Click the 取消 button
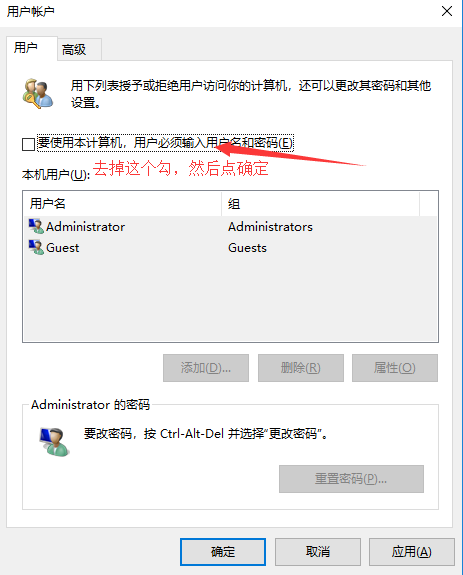This screenshot has height=575, width=463. [x=317, y=552]
